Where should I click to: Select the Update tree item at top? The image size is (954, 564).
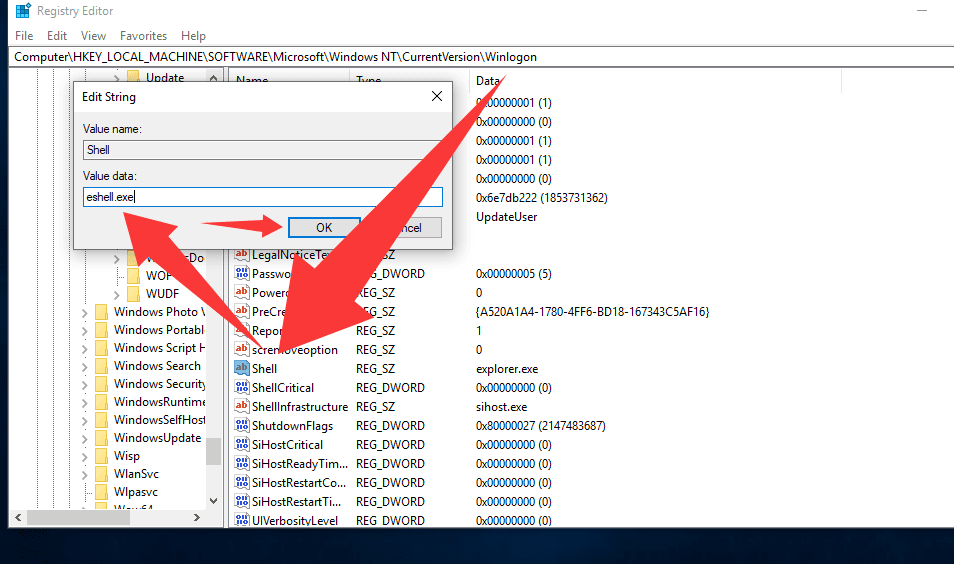point(165,77)
